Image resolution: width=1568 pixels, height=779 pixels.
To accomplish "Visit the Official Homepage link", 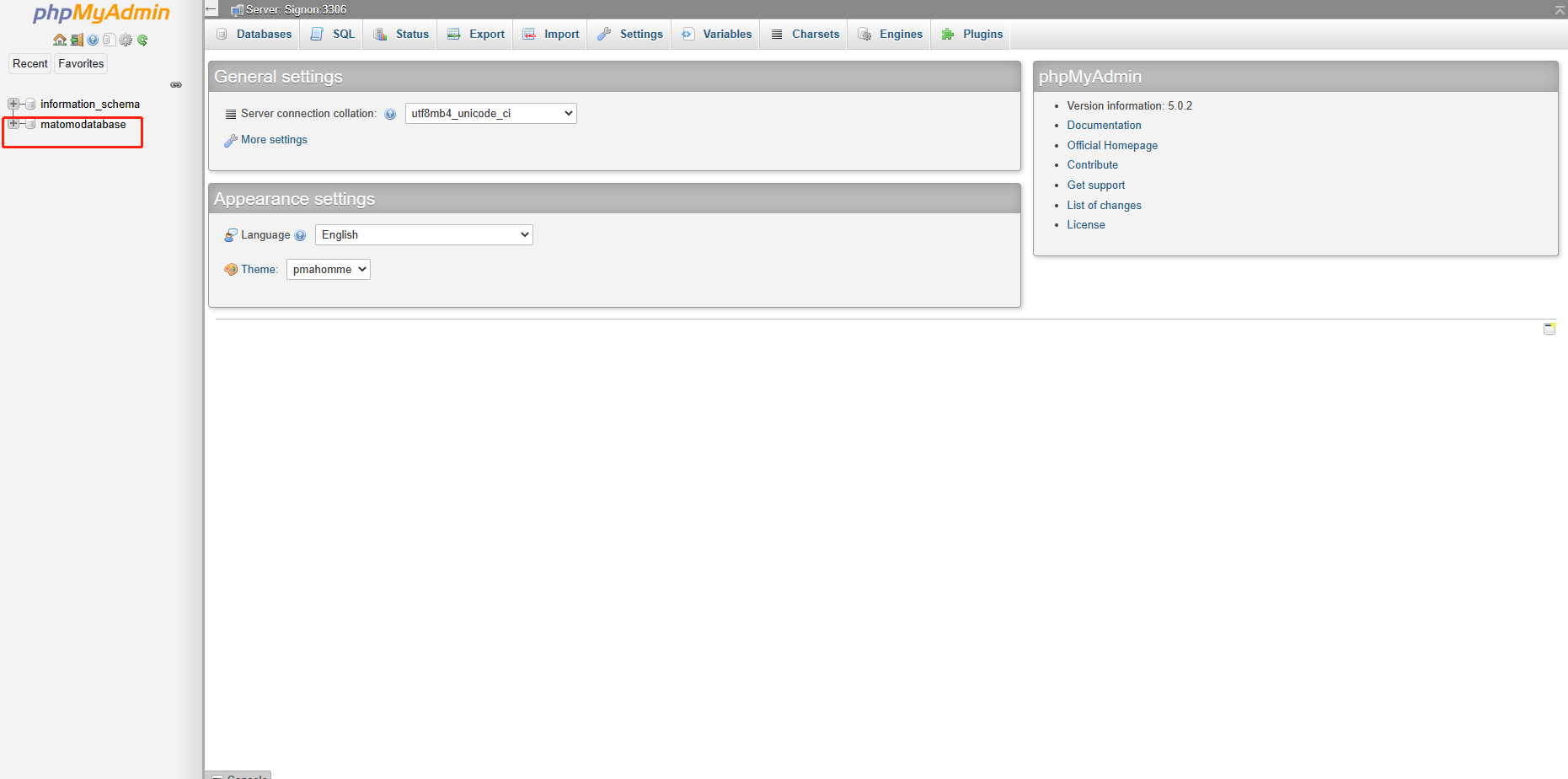I will coord(1112,146).
